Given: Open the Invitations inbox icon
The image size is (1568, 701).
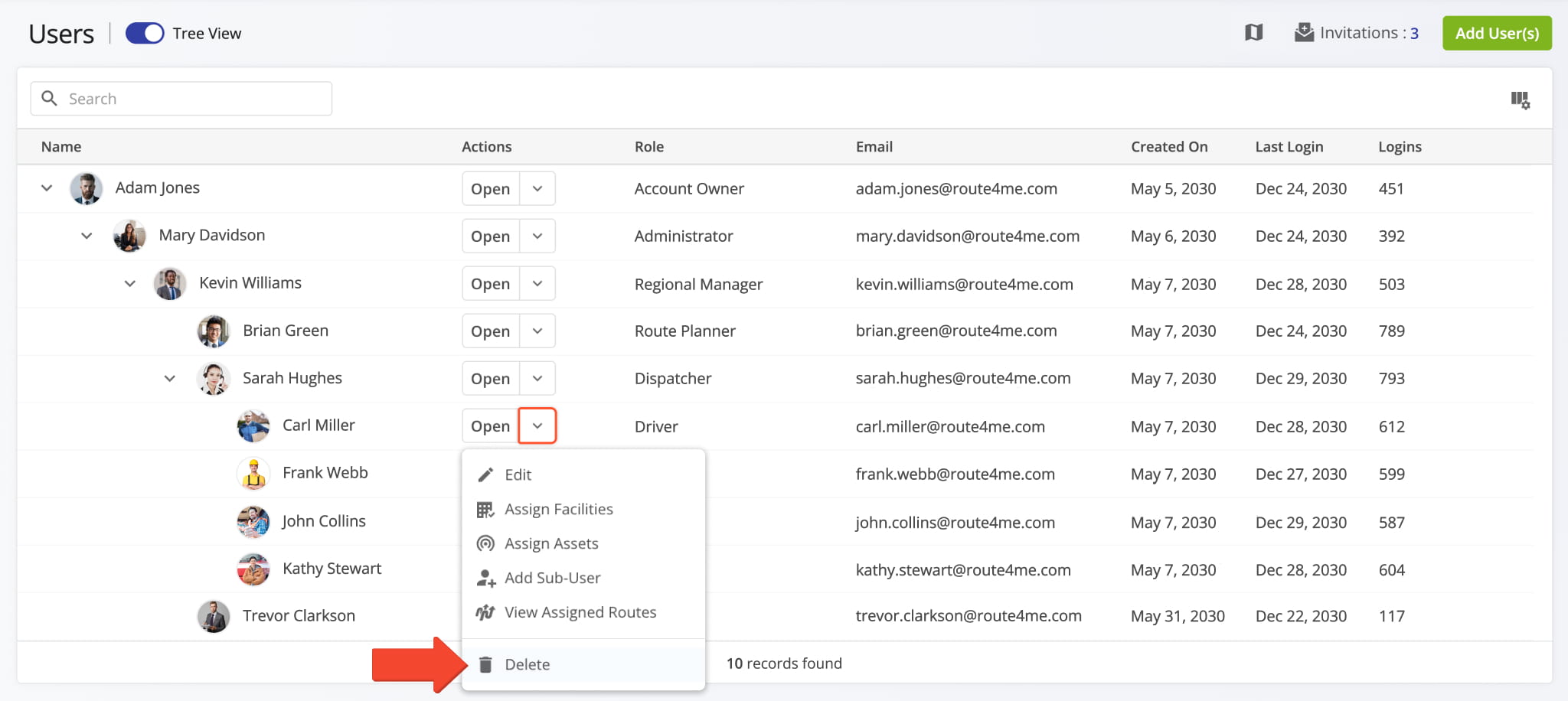Looking at the screenshot, I should pos(1304,32).
